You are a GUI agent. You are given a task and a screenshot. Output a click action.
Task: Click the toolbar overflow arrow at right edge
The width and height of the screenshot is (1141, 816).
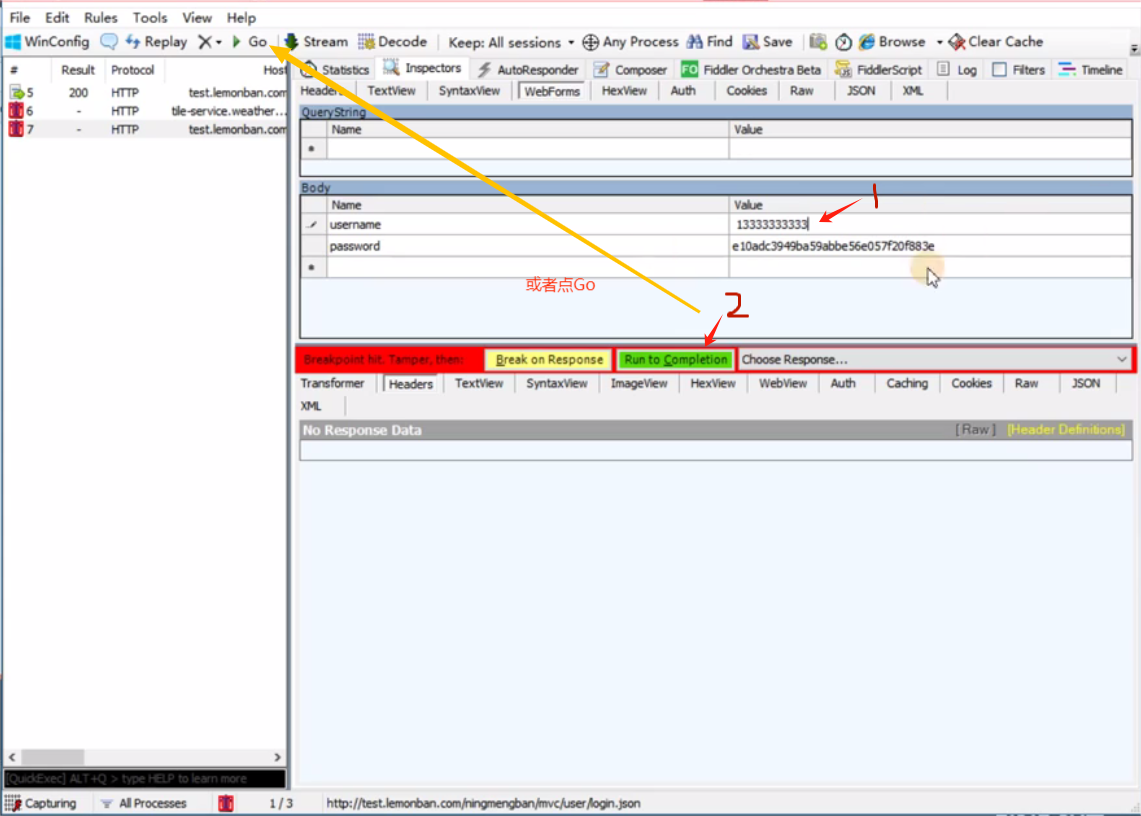point(1134,49)
